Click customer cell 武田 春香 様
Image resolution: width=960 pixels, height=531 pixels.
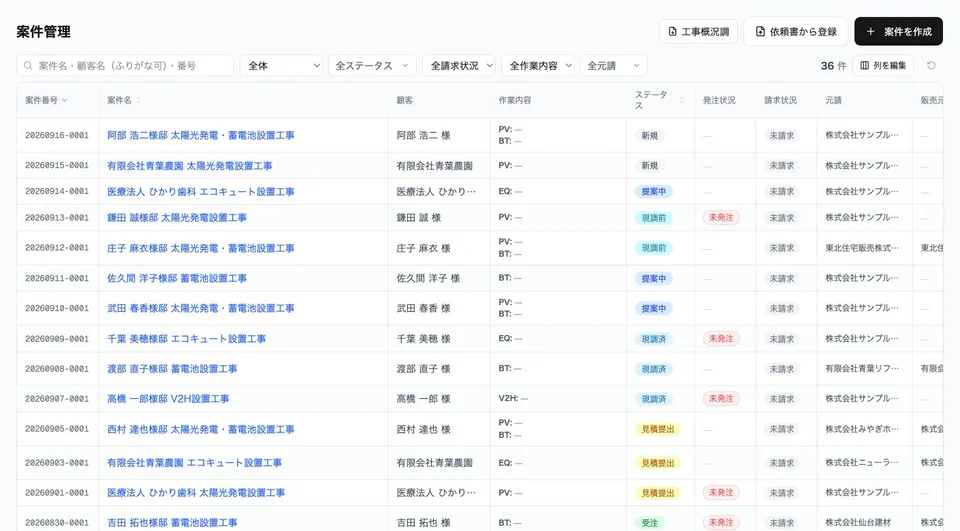(423, 308)
